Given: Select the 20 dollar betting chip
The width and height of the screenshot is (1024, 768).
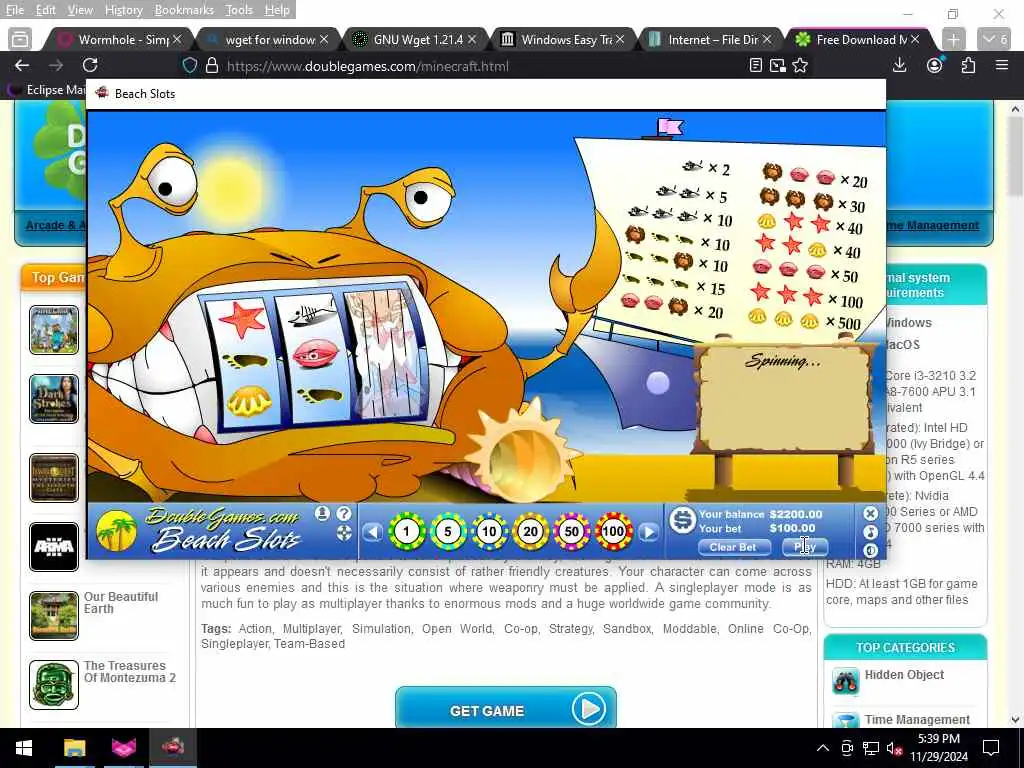Looking at the screenshot, I should (x=530, y=532).
